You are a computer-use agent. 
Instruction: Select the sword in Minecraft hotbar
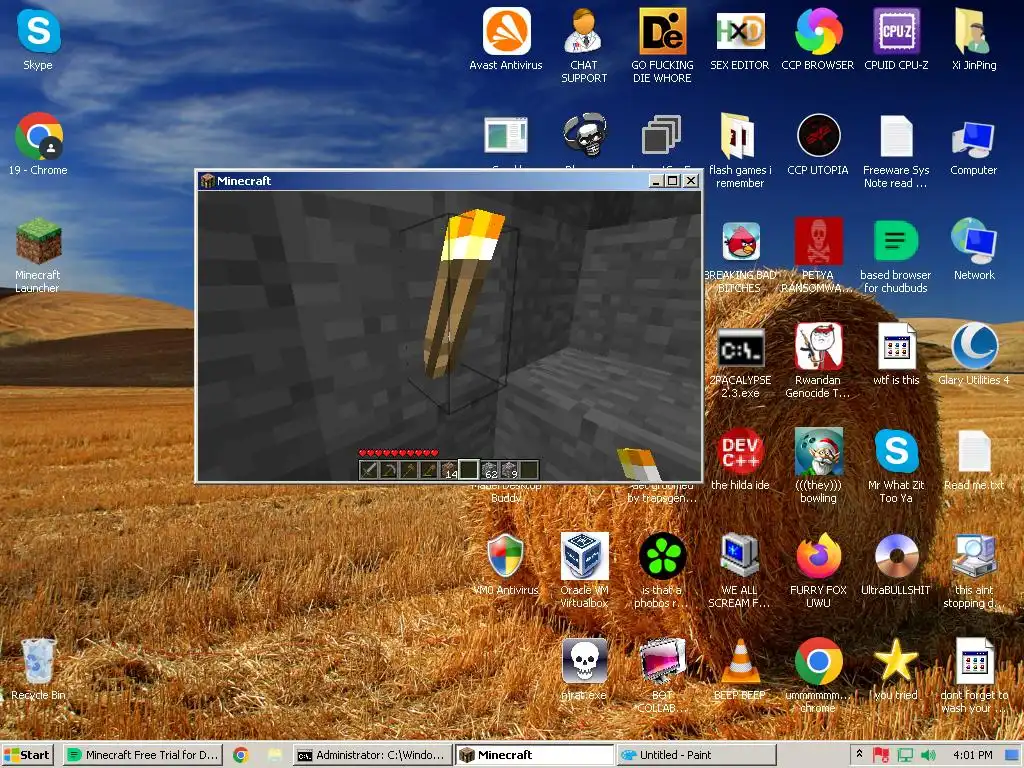pyautogui.click(x=369, y=469)
